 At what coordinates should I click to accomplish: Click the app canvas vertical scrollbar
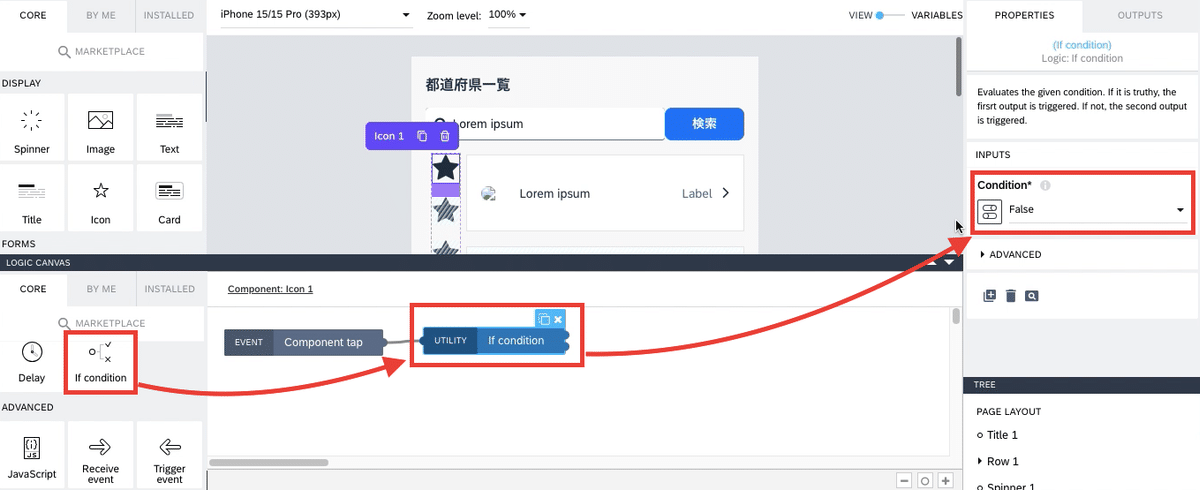coord(959,68)
